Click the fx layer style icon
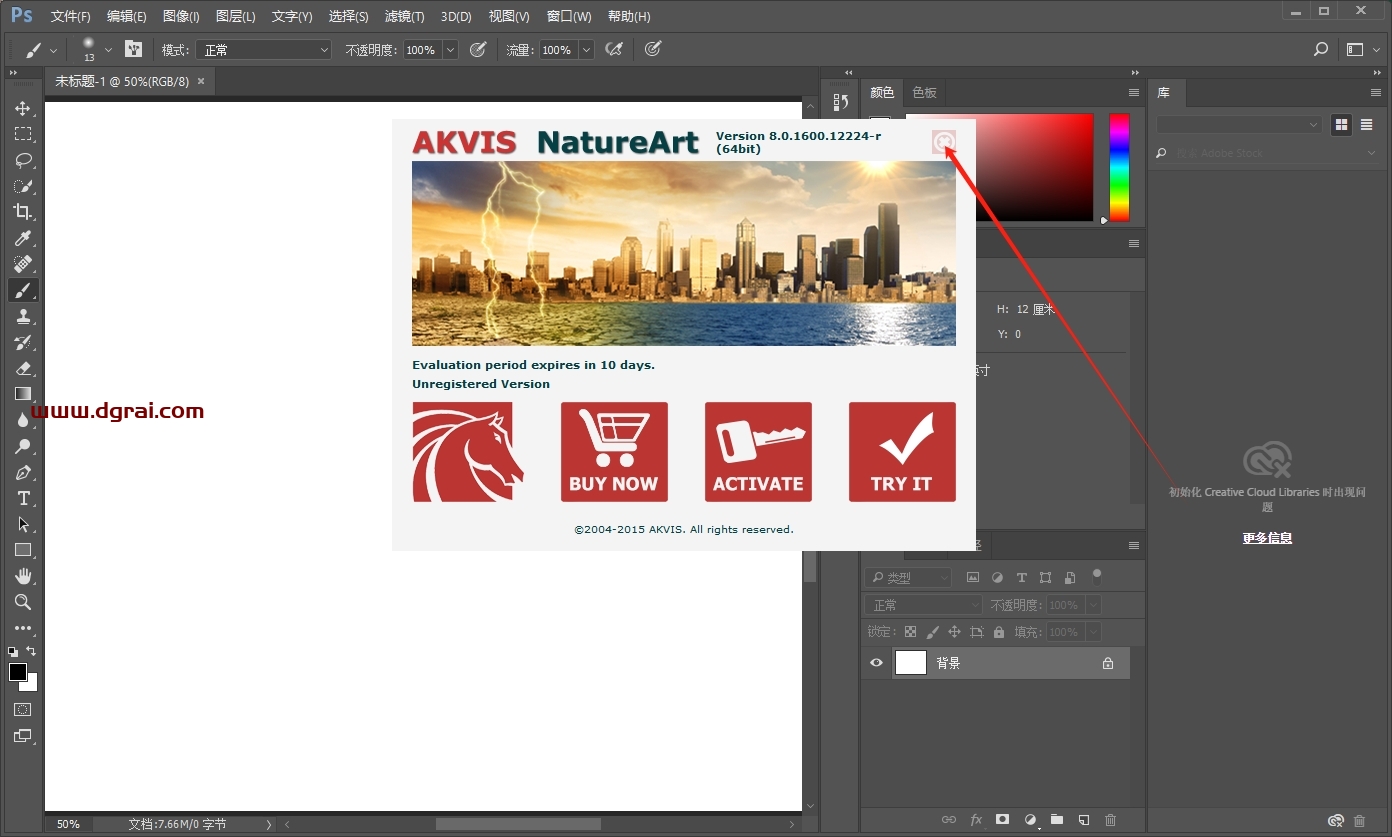1392x837 pixels. click(977, 820)
